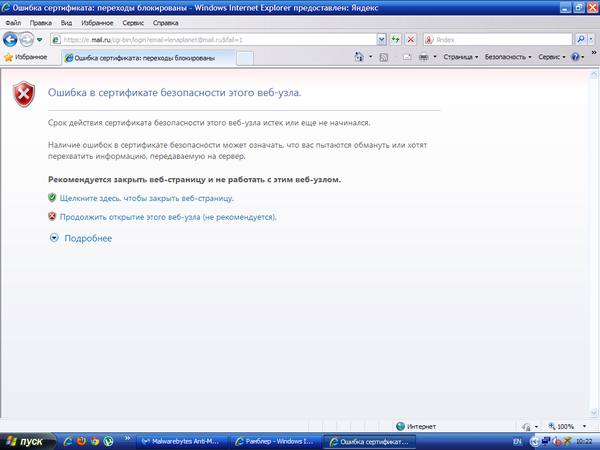Click the Print toolbar icon
This screenshot has width=600, height=450.
424,57
